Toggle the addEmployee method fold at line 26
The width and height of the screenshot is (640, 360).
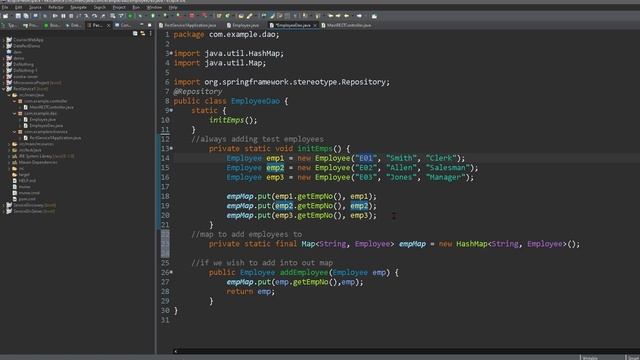171,272
